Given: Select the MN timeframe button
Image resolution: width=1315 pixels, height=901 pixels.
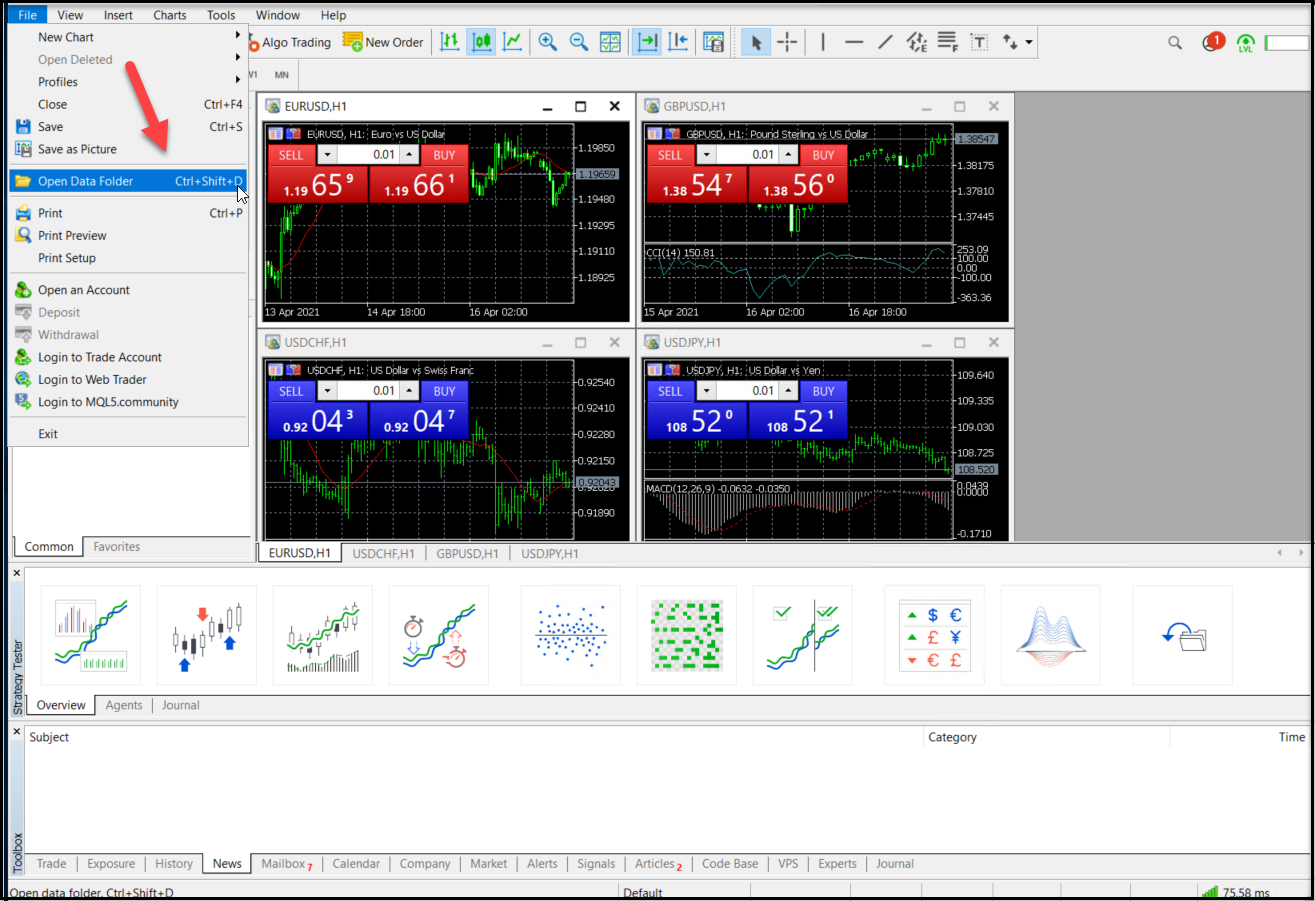Looking at the screenshot, I should pos(282,75).
